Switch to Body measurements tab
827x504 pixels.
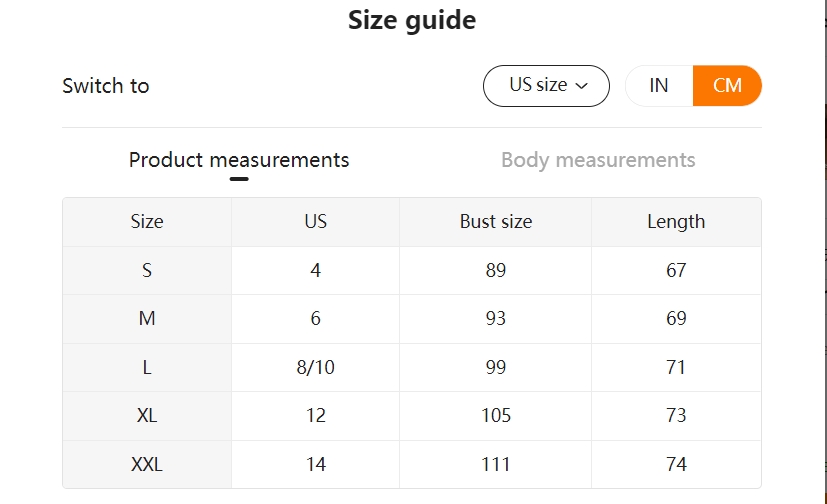point(598,160)
